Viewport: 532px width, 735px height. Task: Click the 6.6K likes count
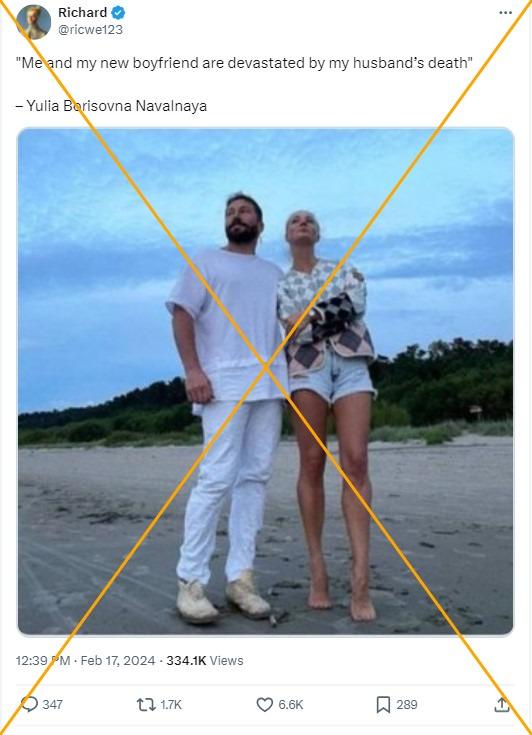click(x=291, y=705)
